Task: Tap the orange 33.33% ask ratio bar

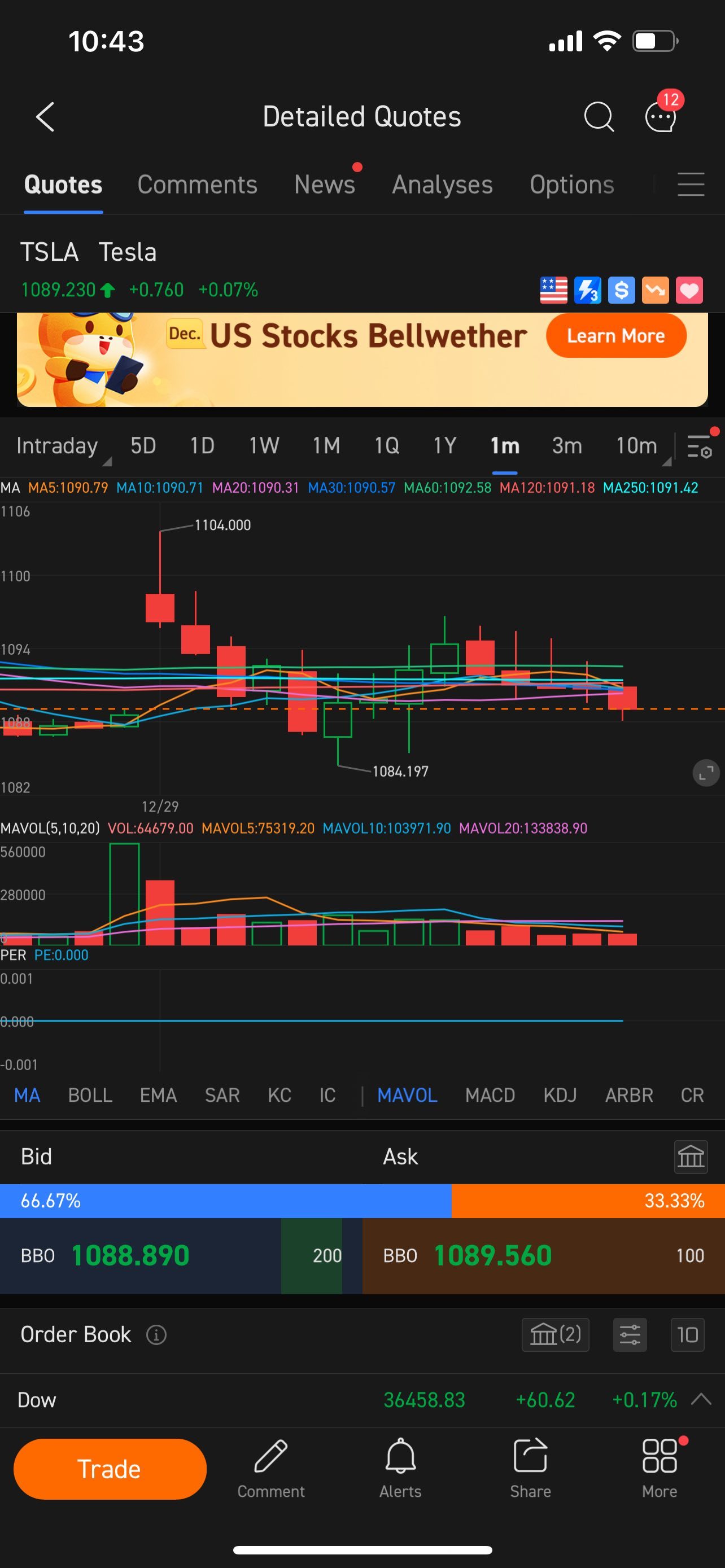Action: tap(588, 1201)
